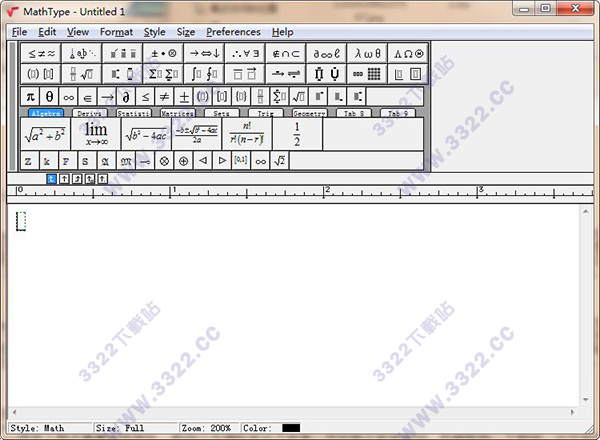Open the Format menu
Viewport: 600px width, 440px height.
coord(116,32)
